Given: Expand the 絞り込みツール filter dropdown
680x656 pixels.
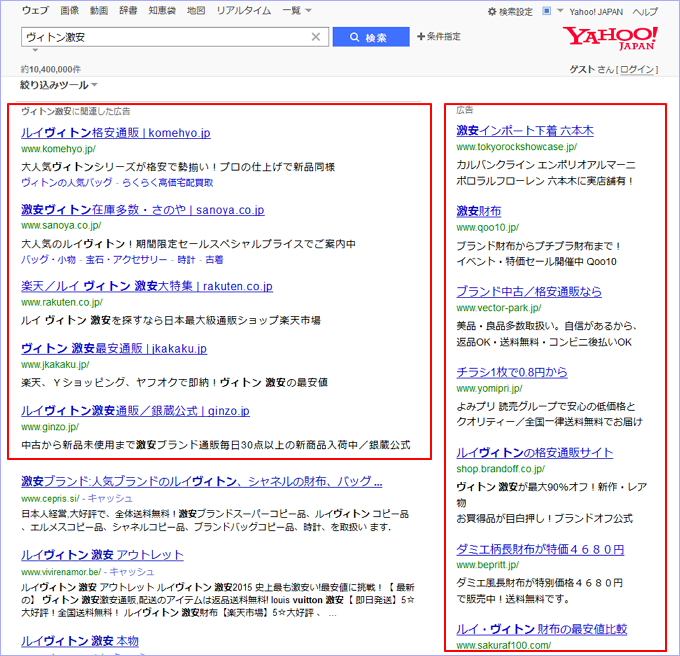Looking at the screenshot, I should 59,85.
